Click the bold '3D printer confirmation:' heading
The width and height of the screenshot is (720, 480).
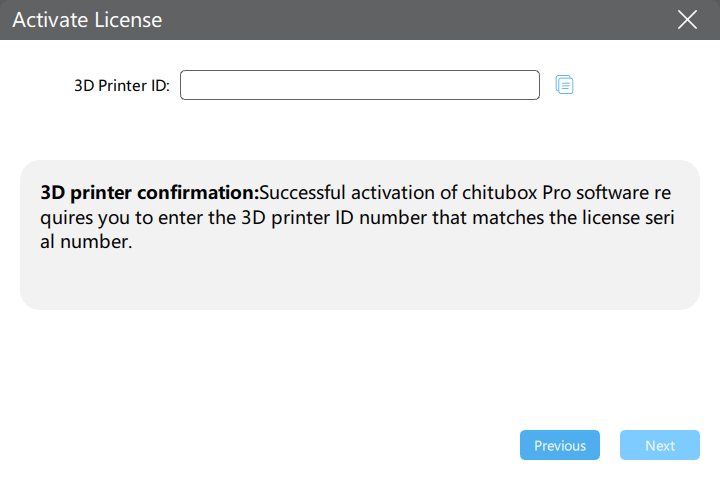click(150, 192)
